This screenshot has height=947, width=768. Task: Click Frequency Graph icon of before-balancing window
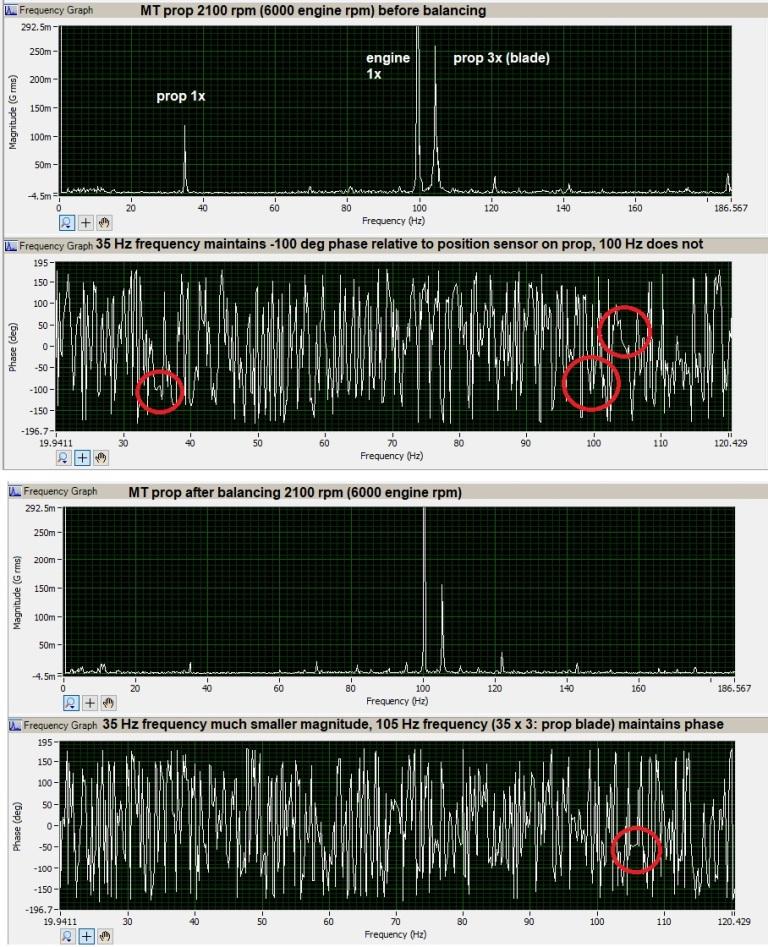point(13,10)
